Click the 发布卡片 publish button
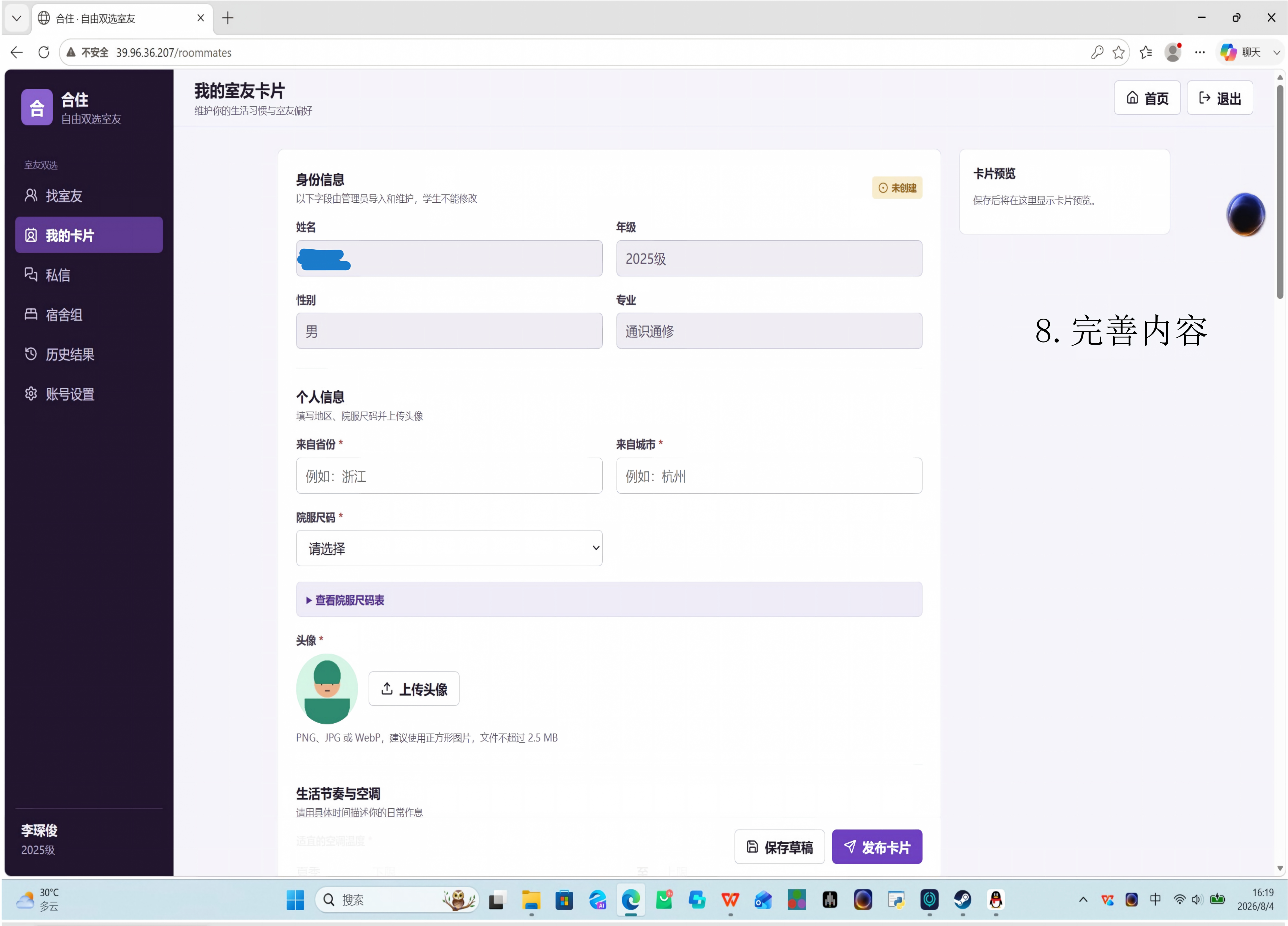 (x=877, y=847)
